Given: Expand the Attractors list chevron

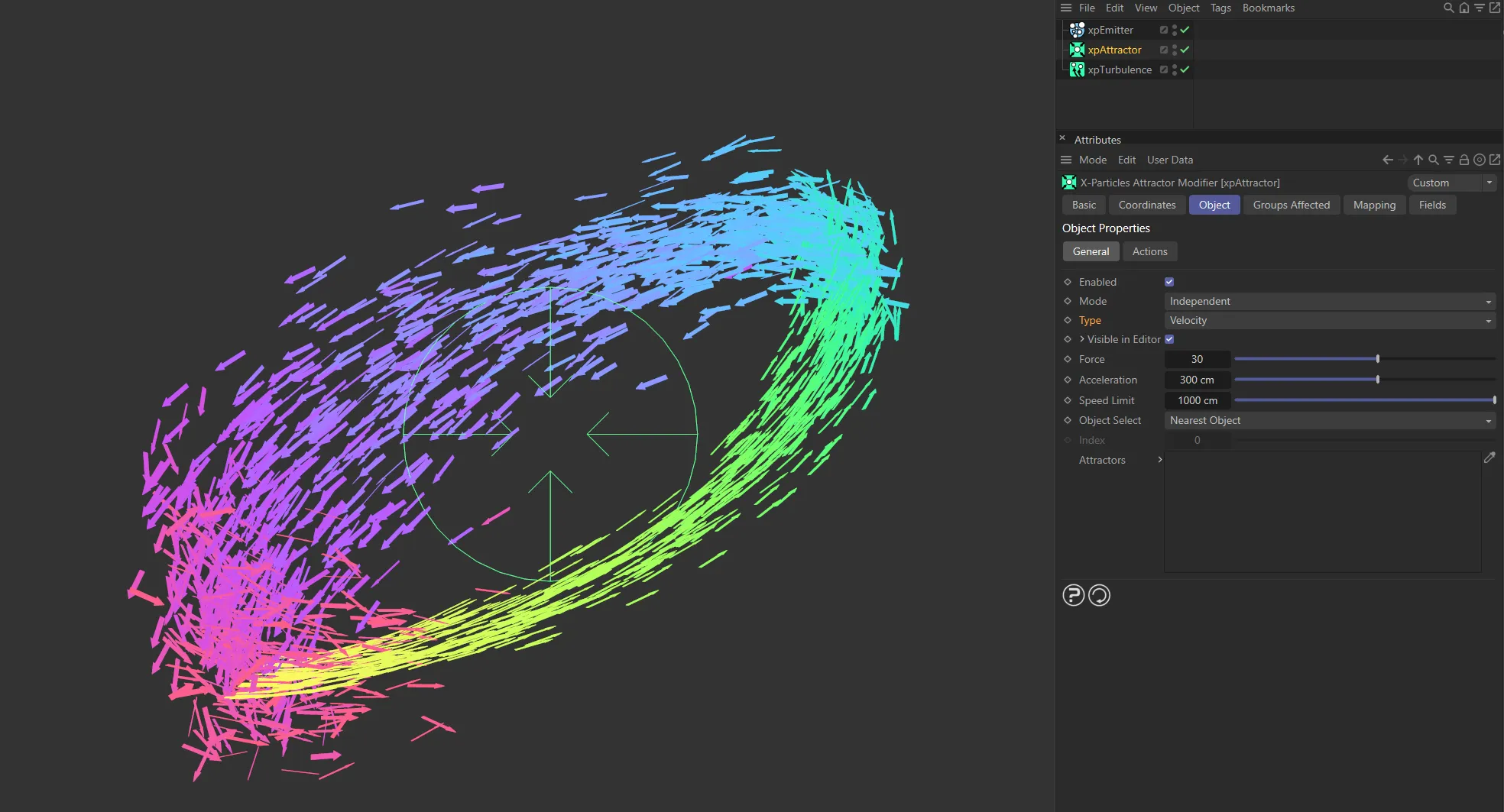Looking at the screenshot, I should (1159, 460).
